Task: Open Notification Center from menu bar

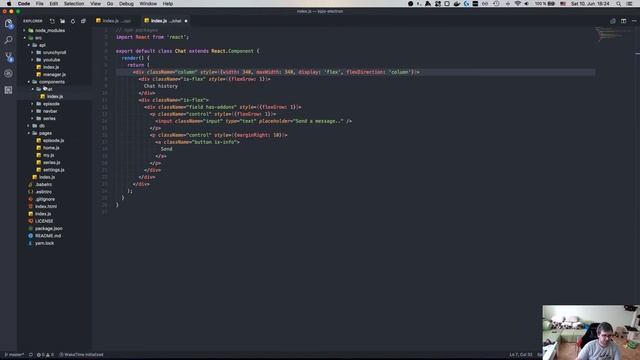Action: 629,4
